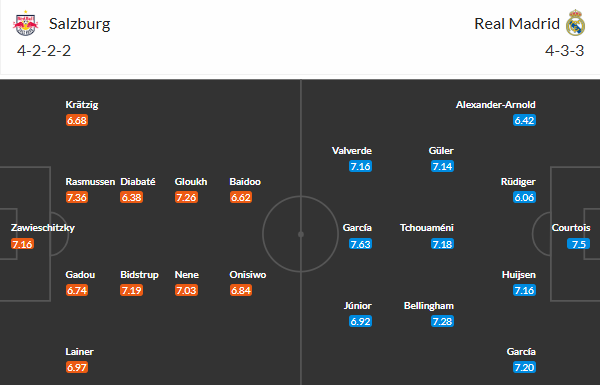Click Rasmussen's 7.36 rating badge

click(x=77, y=197)
